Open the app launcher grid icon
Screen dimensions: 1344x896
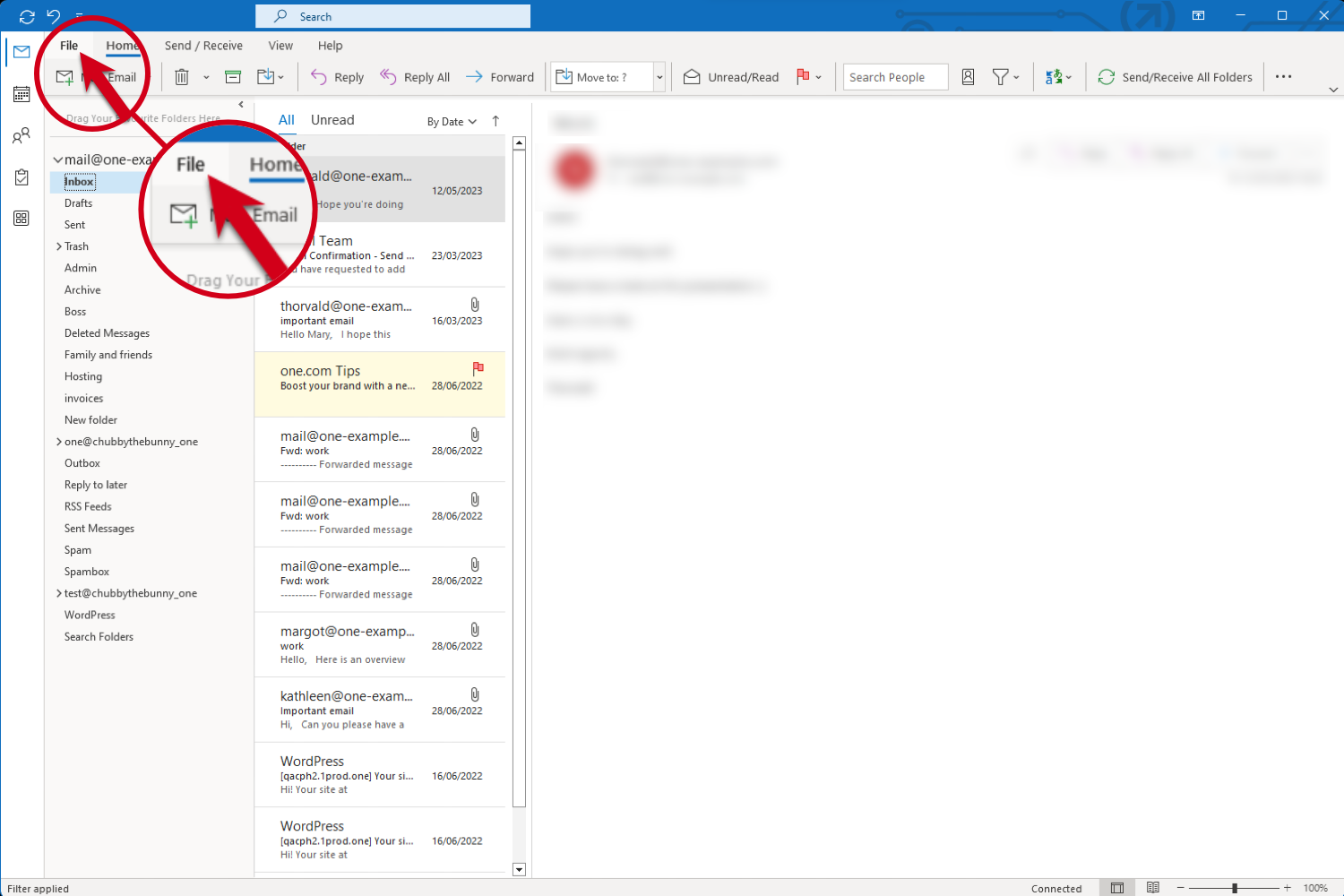coord(22,218)
